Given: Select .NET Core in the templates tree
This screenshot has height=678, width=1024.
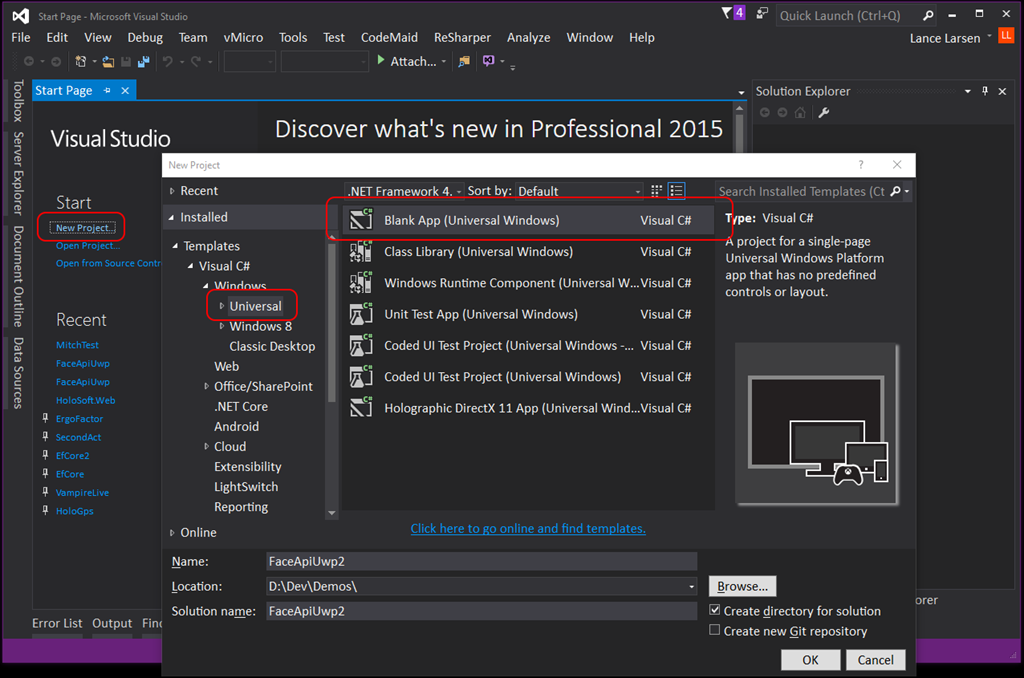Looking at the screenshot, I should point(241,406).
